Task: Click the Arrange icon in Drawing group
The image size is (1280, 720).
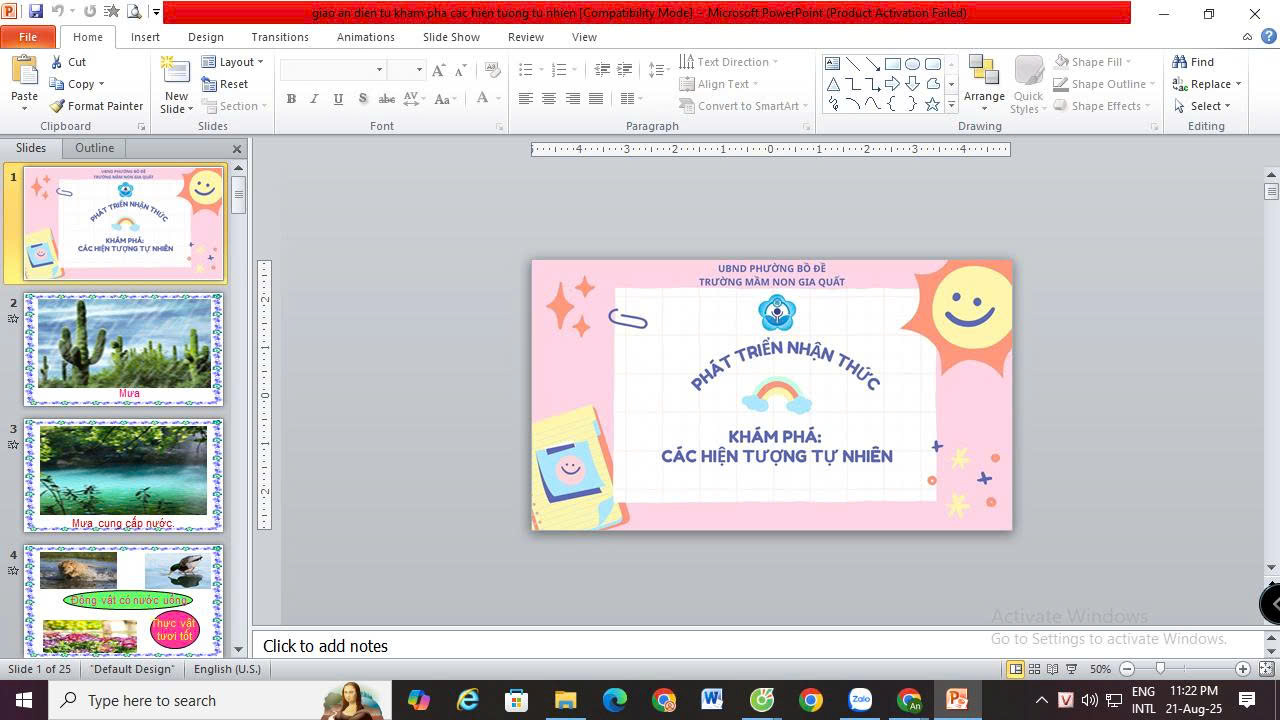Action: click(x=984, y=74)
